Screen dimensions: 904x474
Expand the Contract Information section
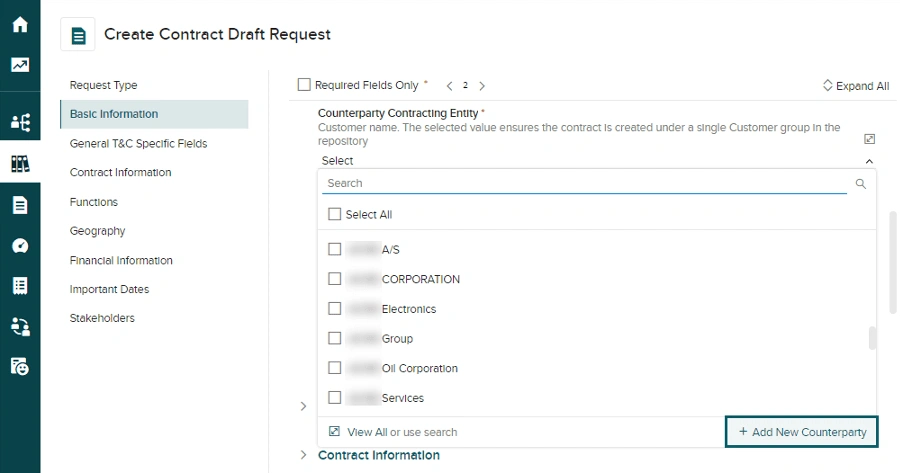(378, 456)
